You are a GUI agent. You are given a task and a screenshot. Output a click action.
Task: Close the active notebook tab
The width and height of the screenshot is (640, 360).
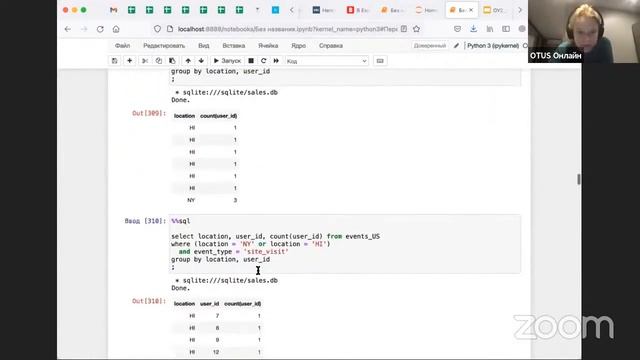tap(471, 10)
